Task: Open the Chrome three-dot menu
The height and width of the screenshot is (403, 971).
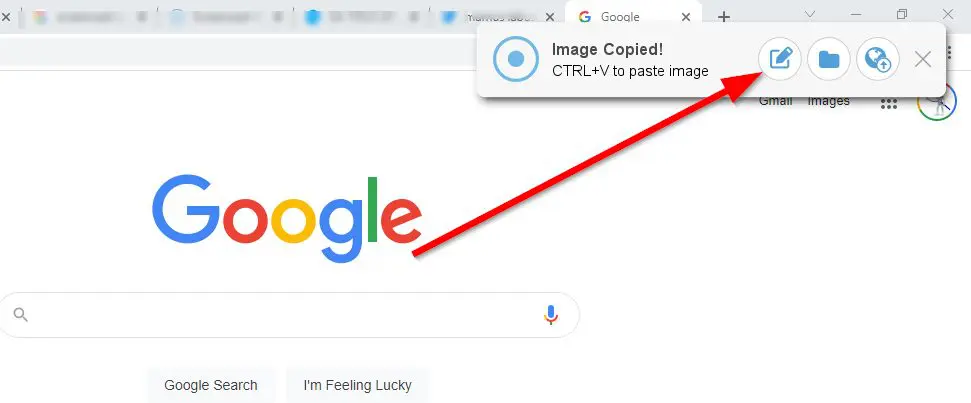Action: 949,53
